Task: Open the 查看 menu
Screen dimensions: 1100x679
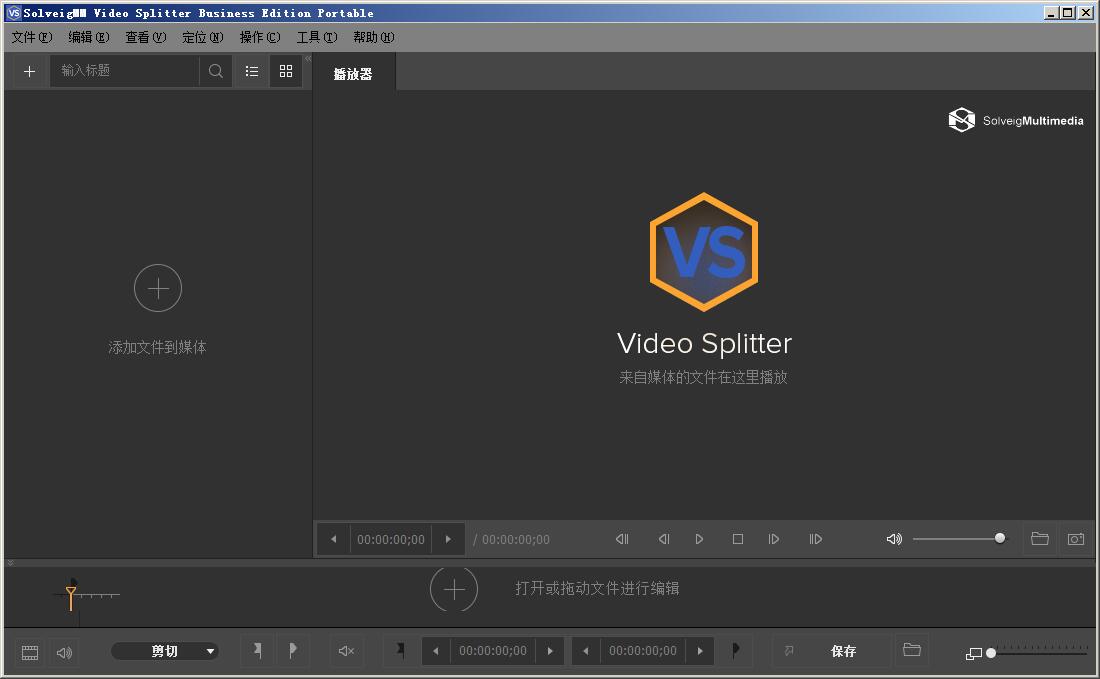Action: click(145, 37)
